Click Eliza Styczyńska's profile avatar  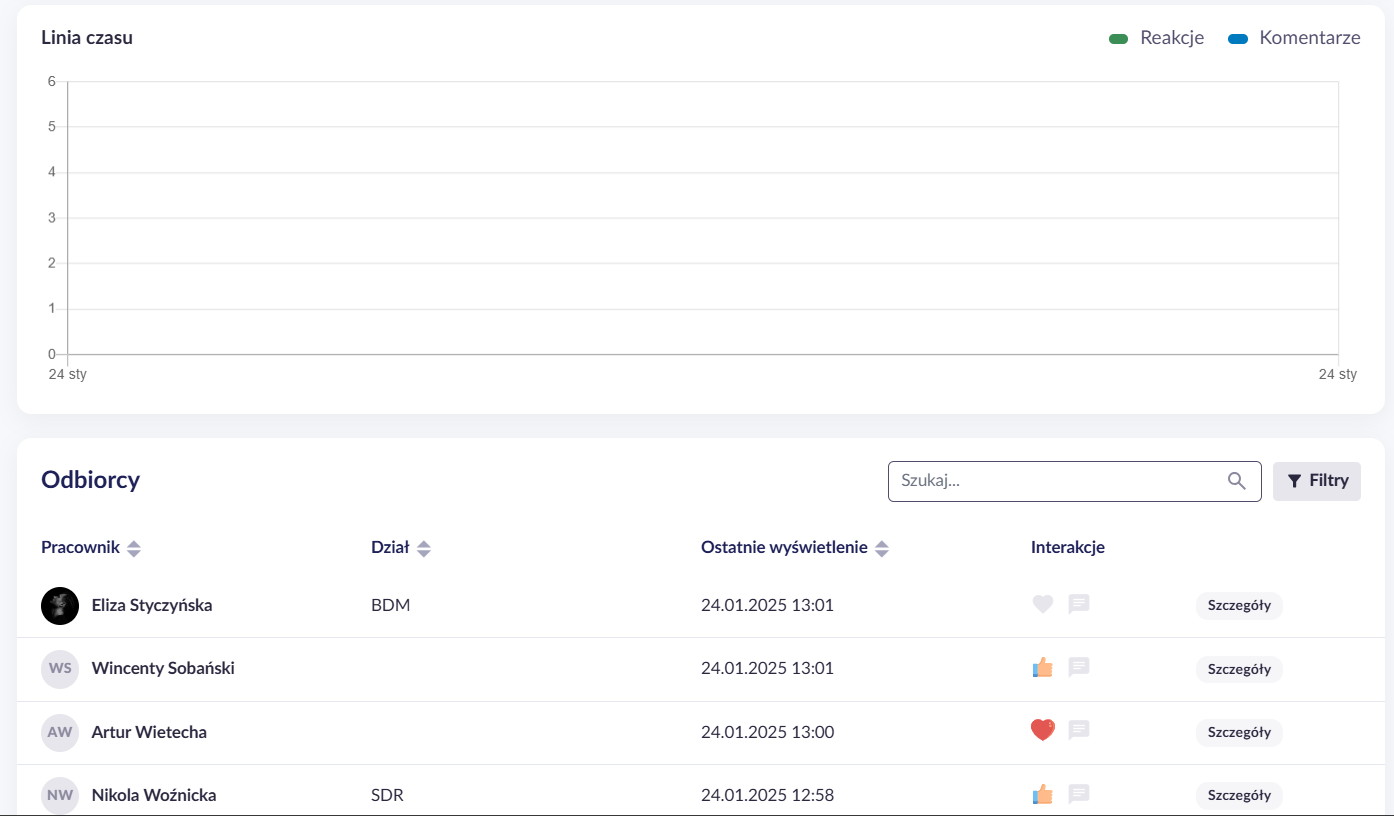coord(60,605)
